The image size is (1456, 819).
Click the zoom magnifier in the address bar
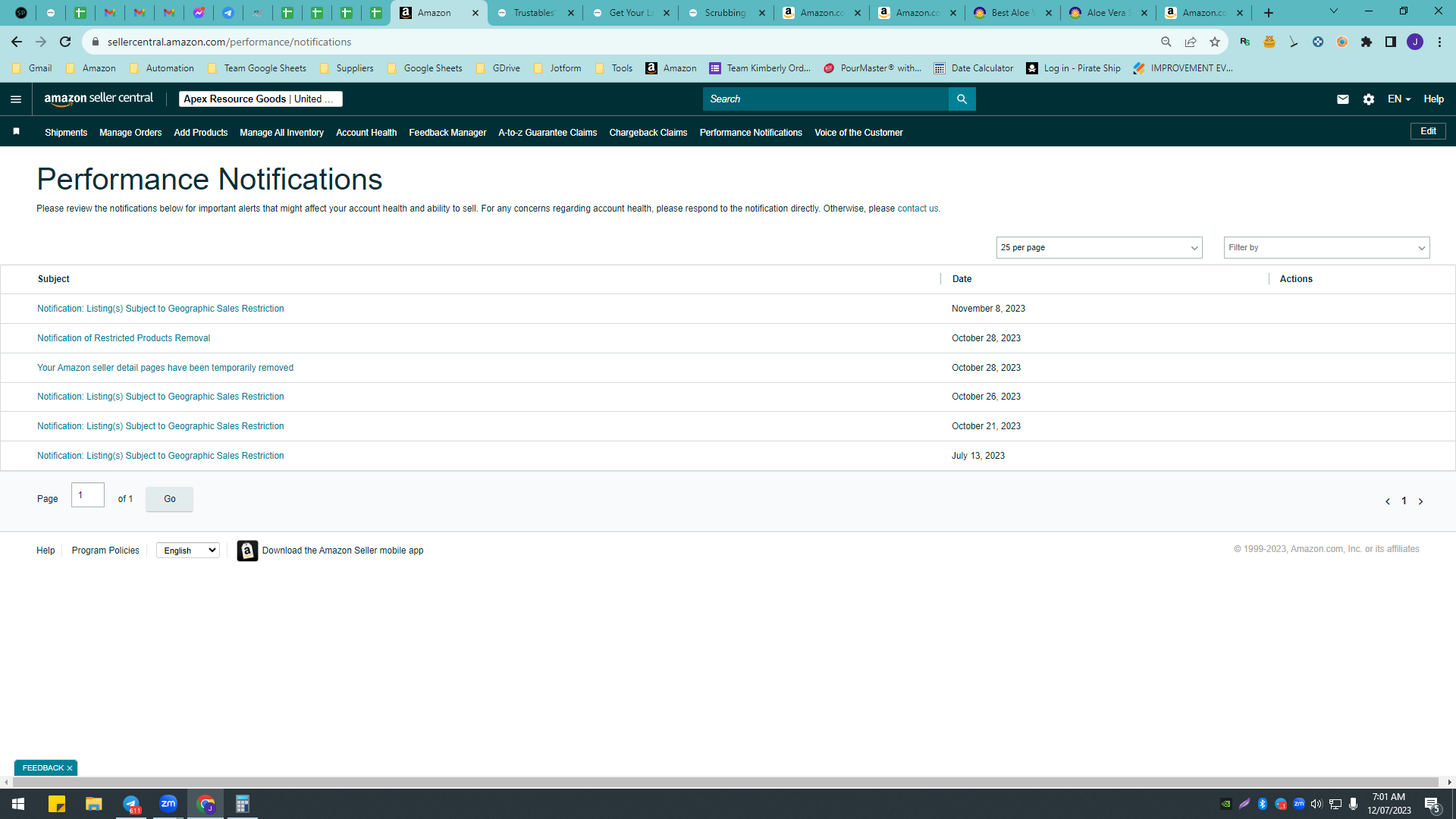tap(1166, 42)
